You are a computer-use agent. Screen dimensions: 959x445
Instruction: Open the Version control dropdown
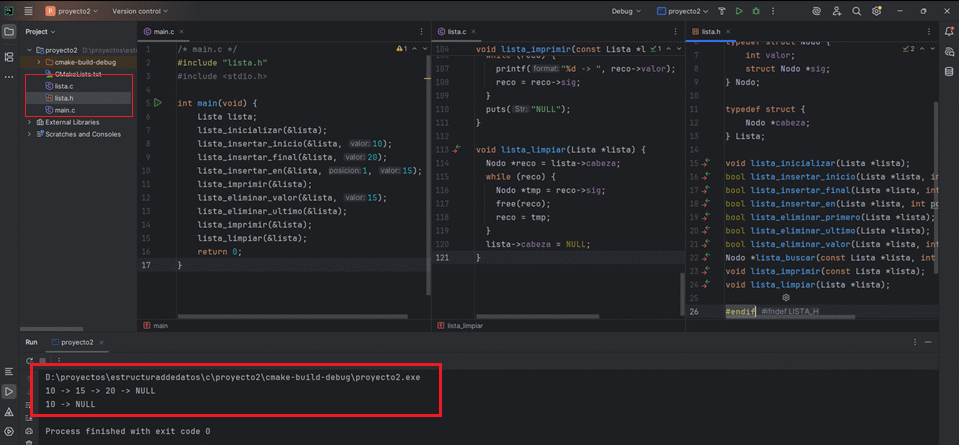pyautogui.click(x=140, y=11)
